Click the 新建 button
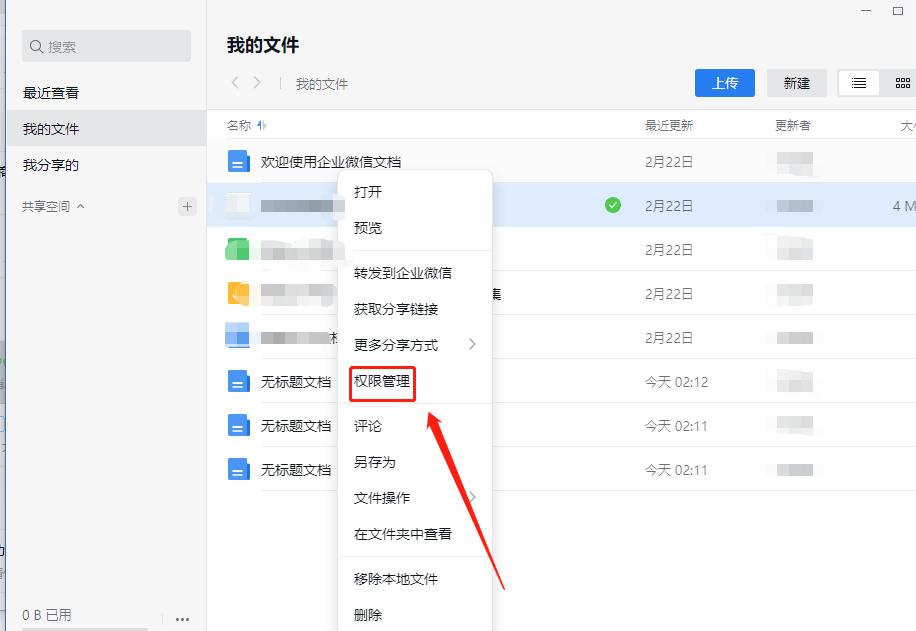This screenshot has width=916, height=631. 797,83
